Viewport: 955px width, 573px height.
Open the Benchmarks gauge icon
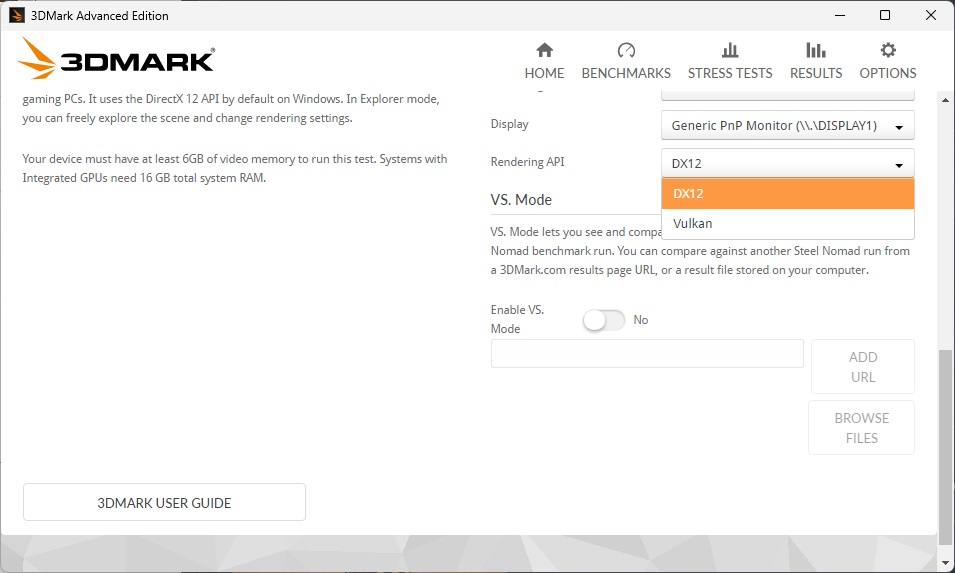pyautogui.click(x=626, y=50)
